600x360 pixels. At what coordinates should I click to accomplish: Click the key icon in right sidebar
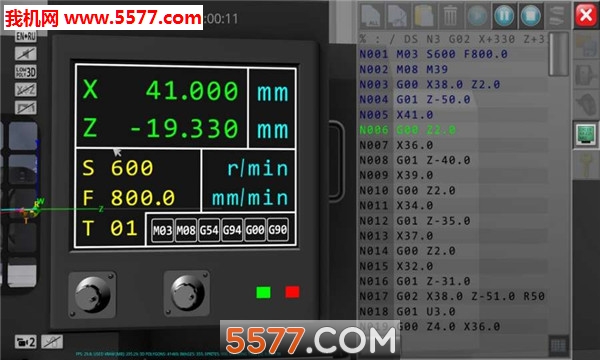tap(586, 164)
